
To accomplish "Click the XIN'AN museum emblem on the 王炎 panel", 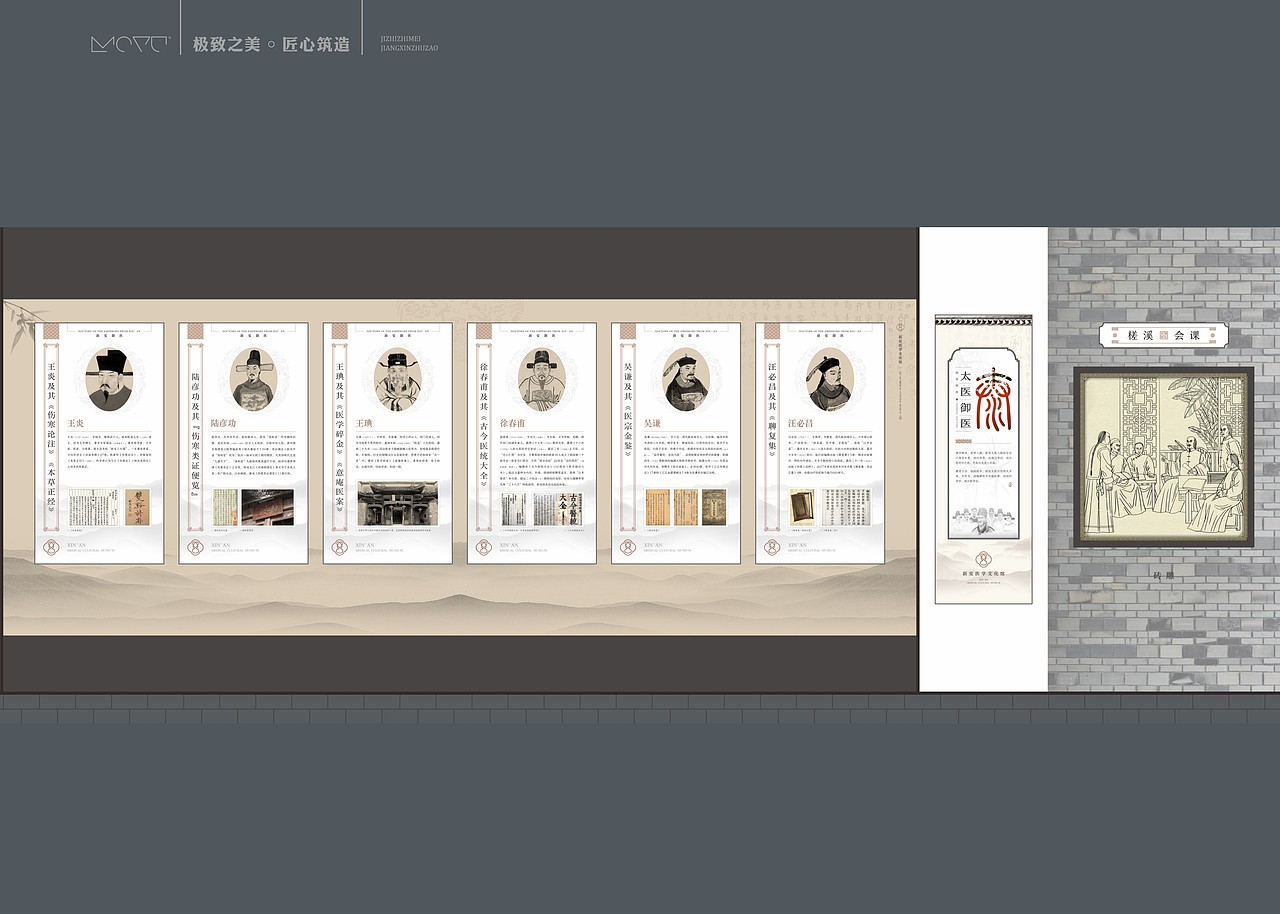I will 52,547.
